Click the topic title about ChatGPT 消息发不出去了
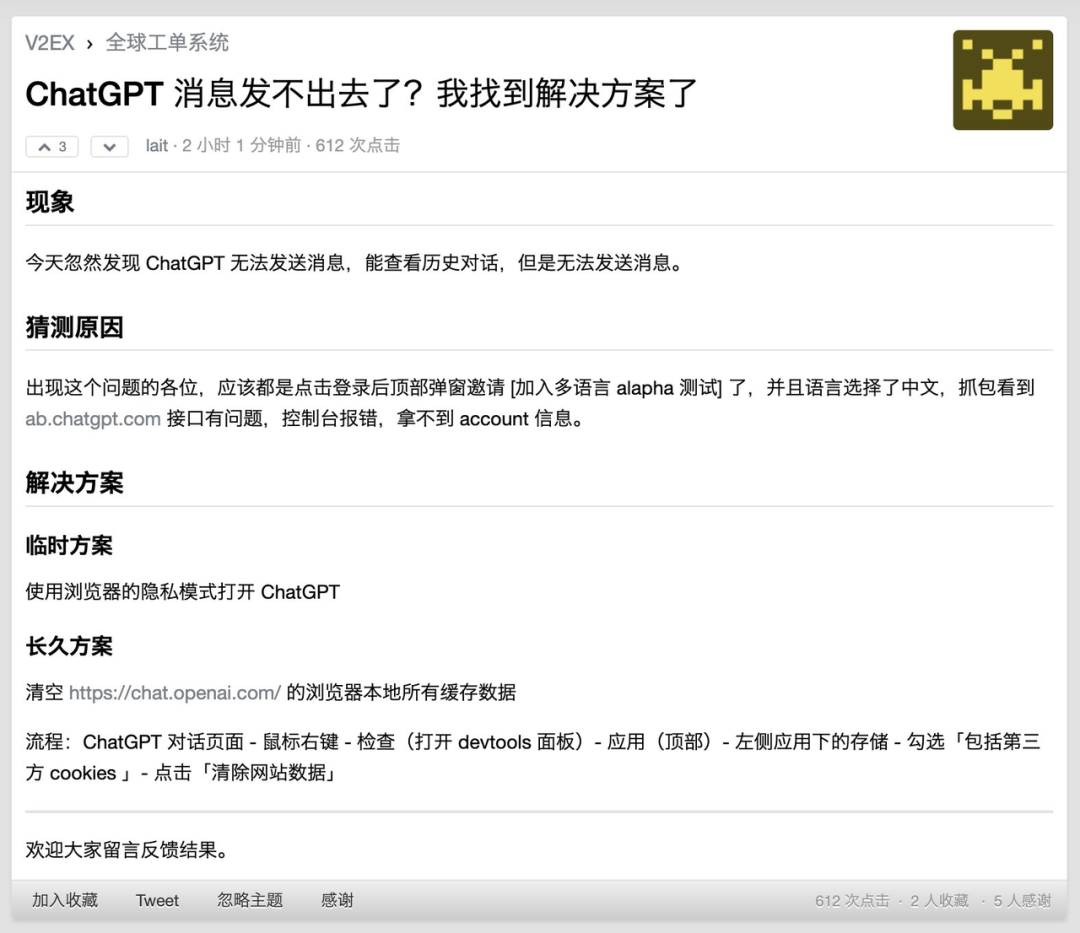The width and height of the screenshot is (1080, 933). coord(362,94)
